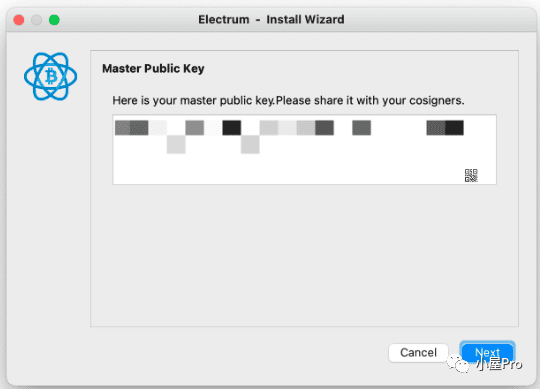Close the Install Wizard with the red button
The image size is (540, 389).
click(x=19, y=20)
